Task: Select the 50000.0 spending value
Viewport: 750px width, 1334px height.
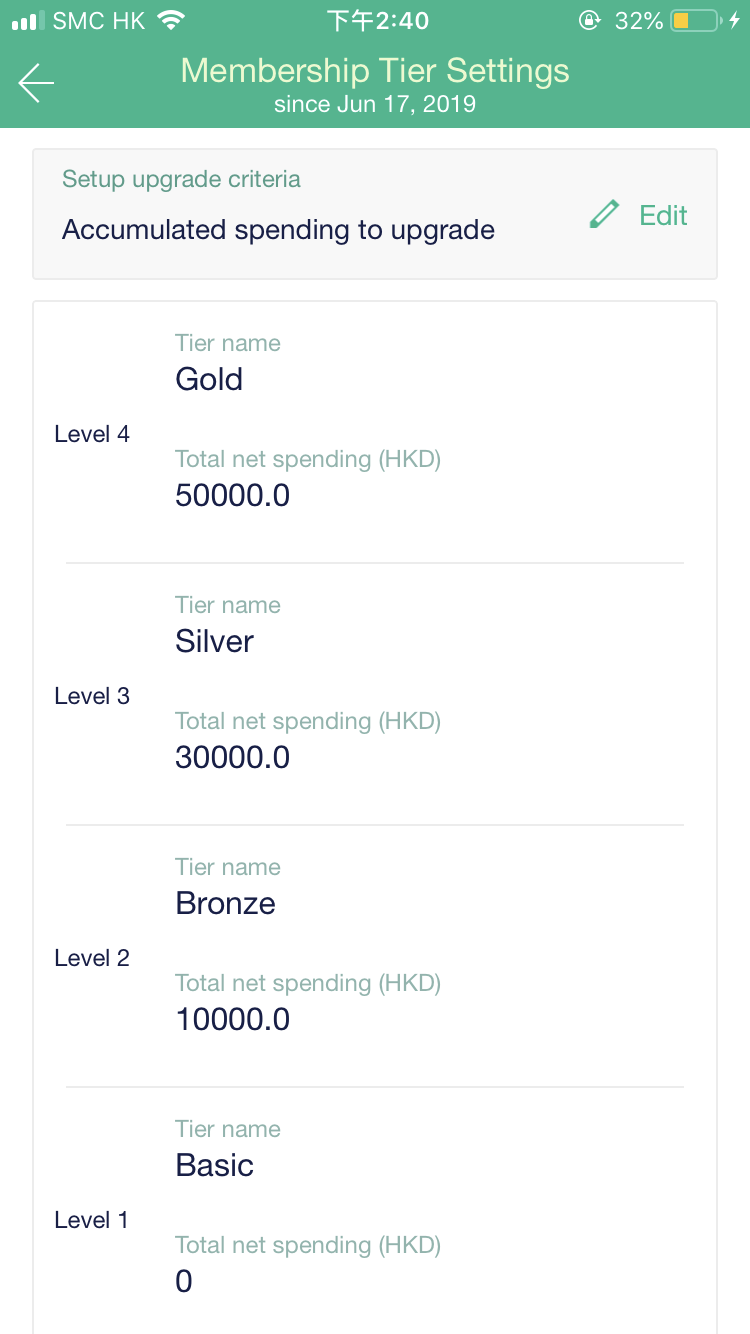Action: (232, 495)
